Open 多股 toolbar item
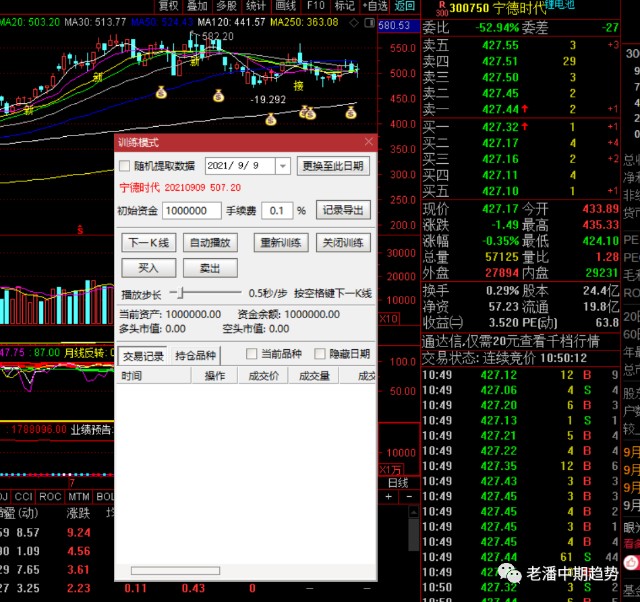 pyautogui.click(x=227, y=6)
